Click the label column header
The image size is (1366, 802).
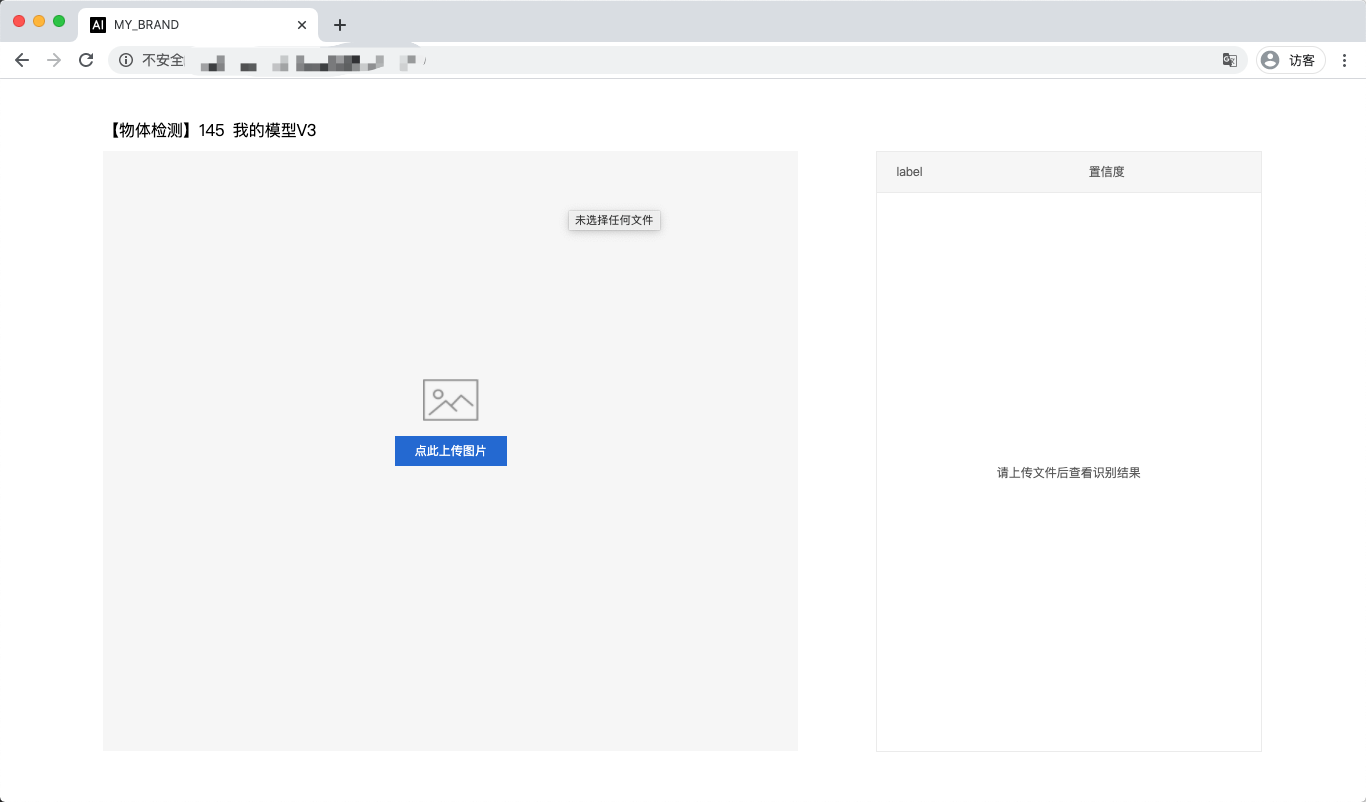point(909,172)
